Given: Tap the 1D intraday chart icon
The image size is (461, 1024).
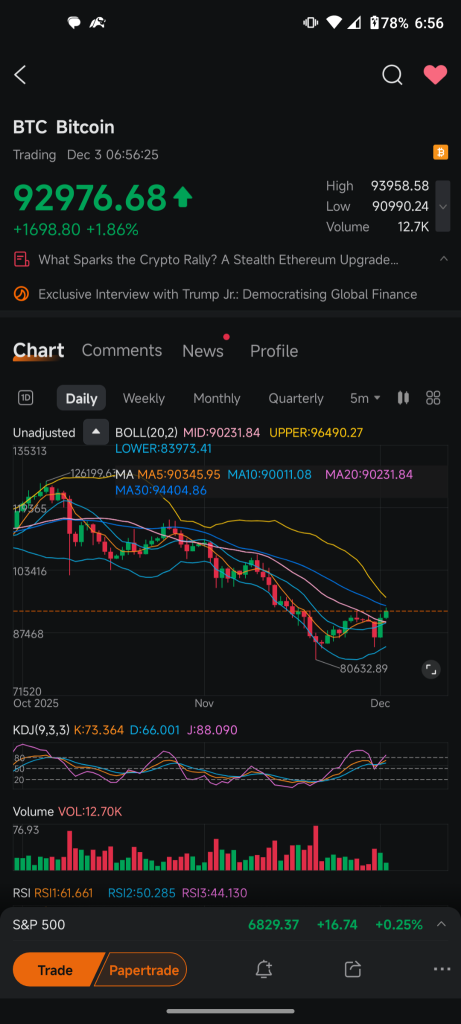Looking at the screenshot, I should pyautogui.click(x=25, y=398).
